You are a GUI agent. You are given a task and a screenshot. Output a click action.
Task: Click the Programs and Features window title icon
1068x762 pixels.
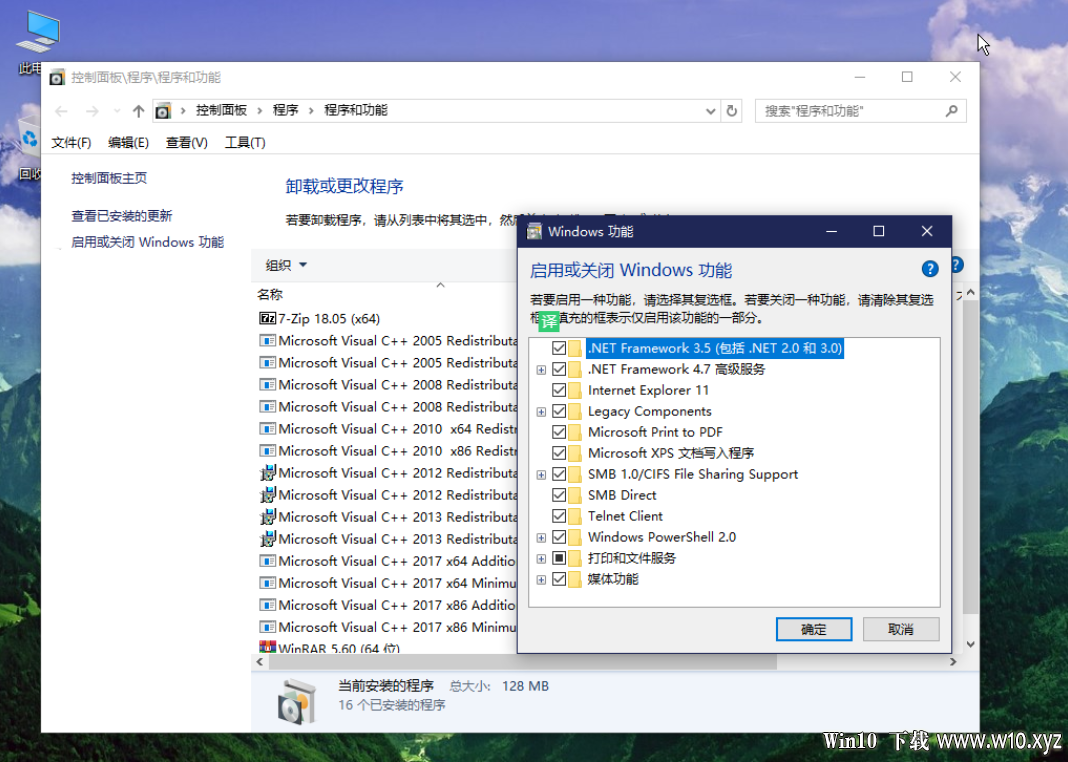[57, 78]
